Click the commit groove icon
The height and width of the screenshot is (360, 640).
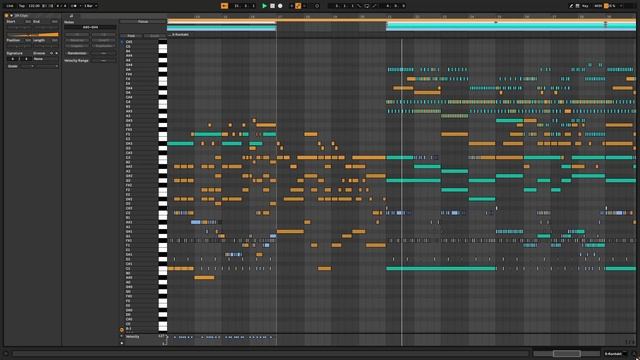56,53
